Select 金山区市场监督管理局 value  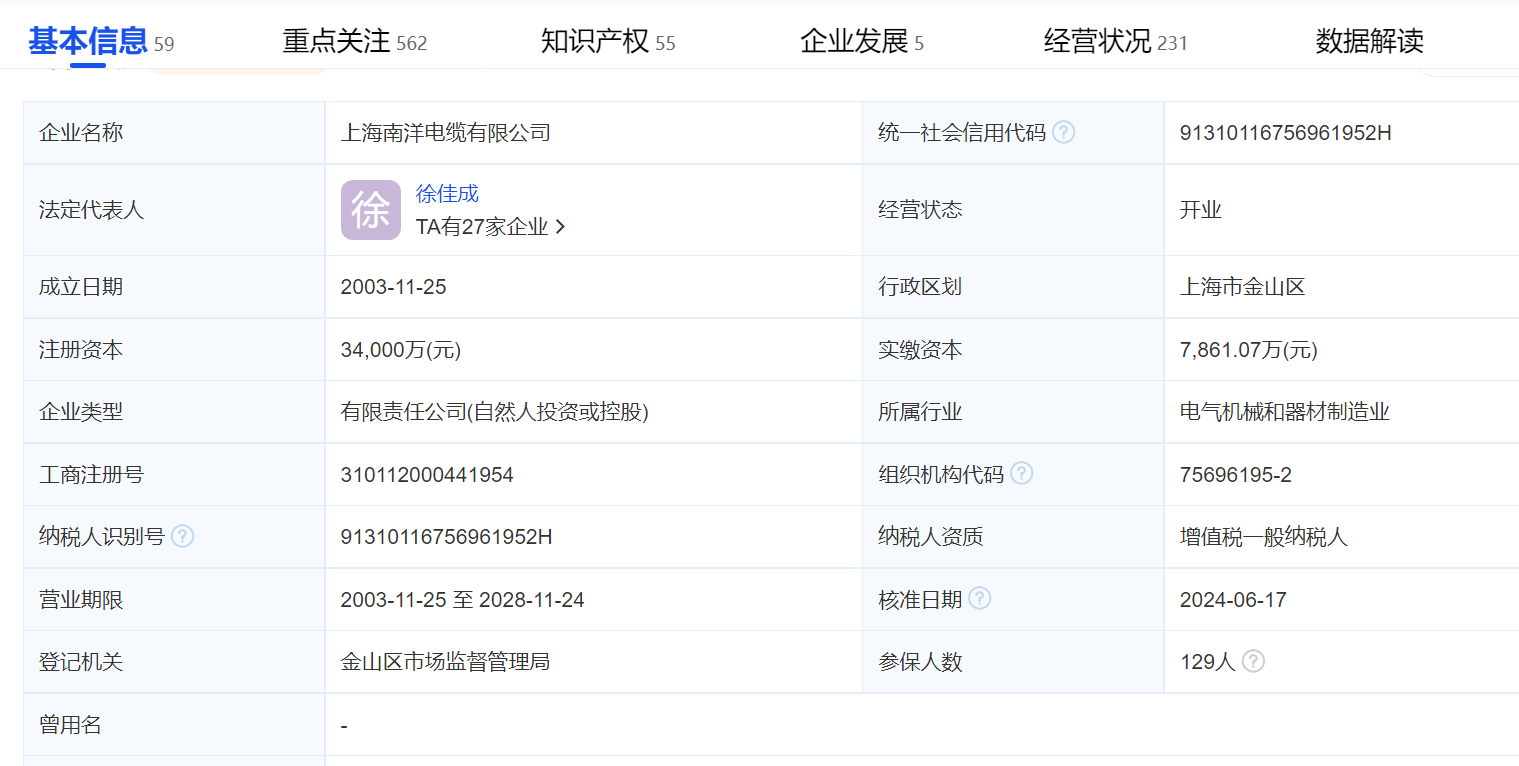(x=445, y=662)
